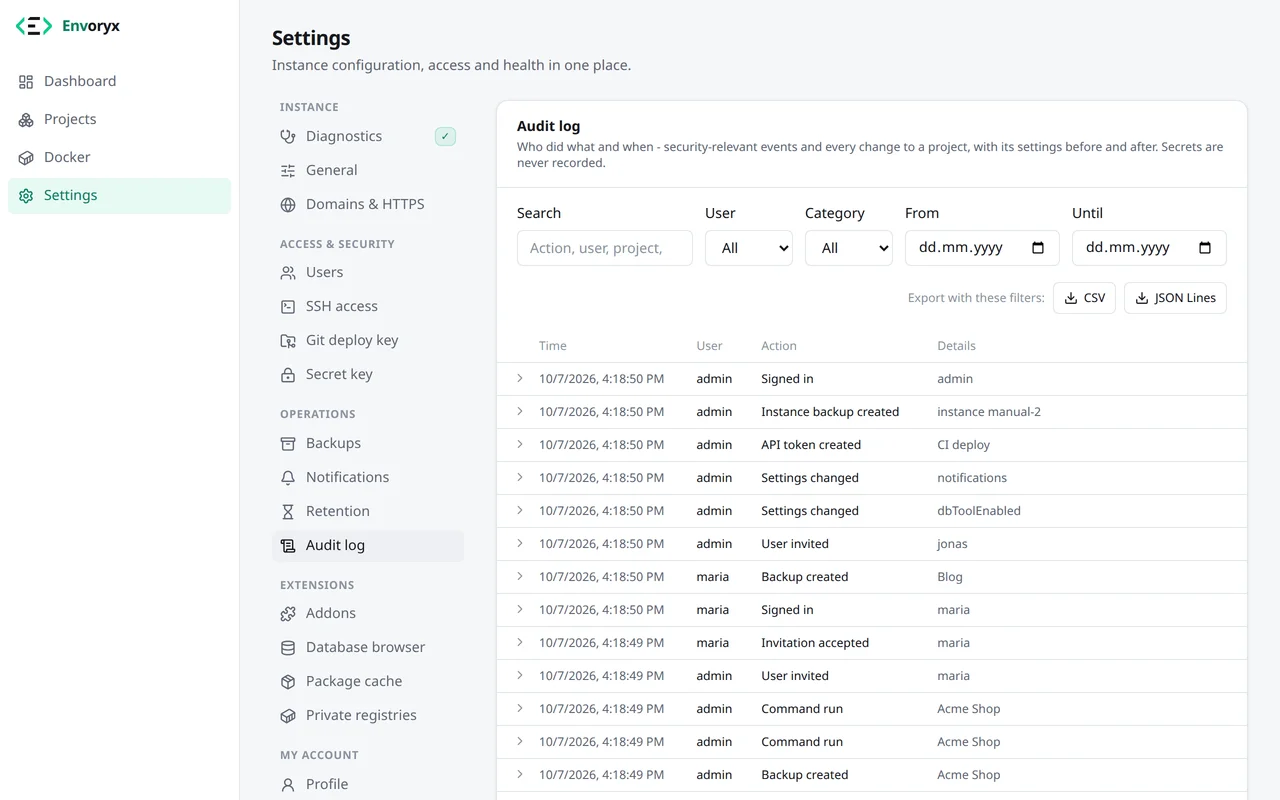Open the From date calendar picker
Viewport: 1280px width, 800px height.
pos(1038,248)
